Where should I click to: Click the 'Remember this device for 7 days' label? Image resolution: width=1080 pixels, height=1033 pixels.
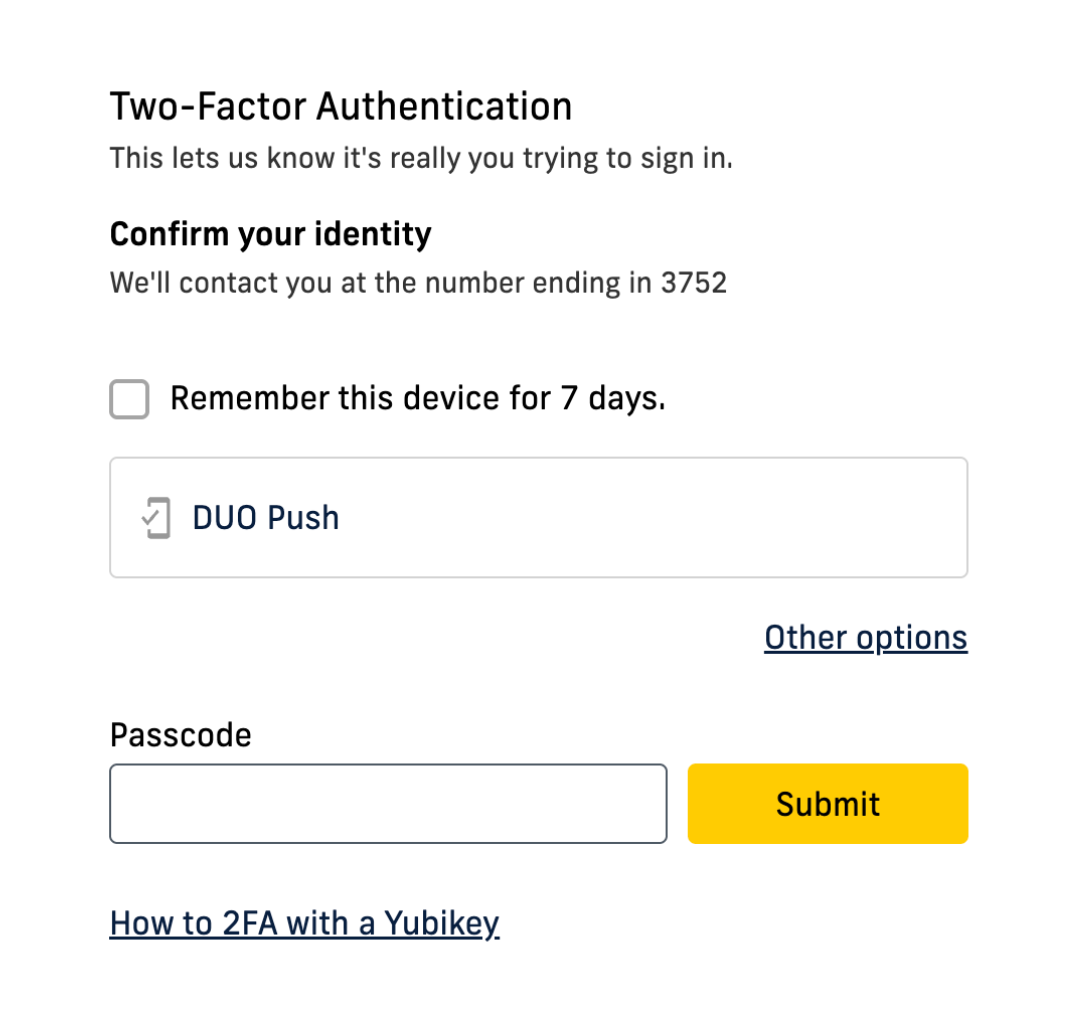click(x=417, y=399)
